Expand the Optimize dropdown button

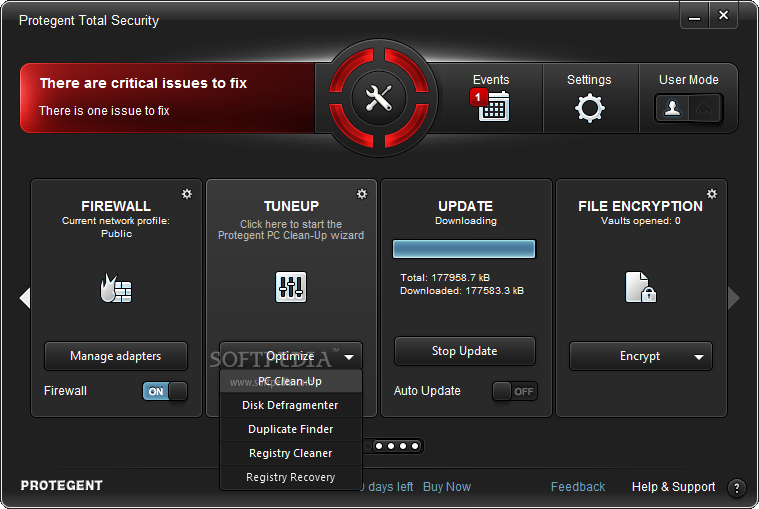tap(290, 356)
